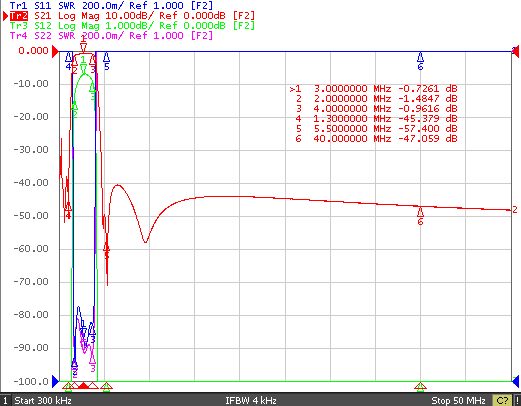The image size is (521, 406).
Task: Click blue marker 5 near top of graph
Action: coord(106,61)
